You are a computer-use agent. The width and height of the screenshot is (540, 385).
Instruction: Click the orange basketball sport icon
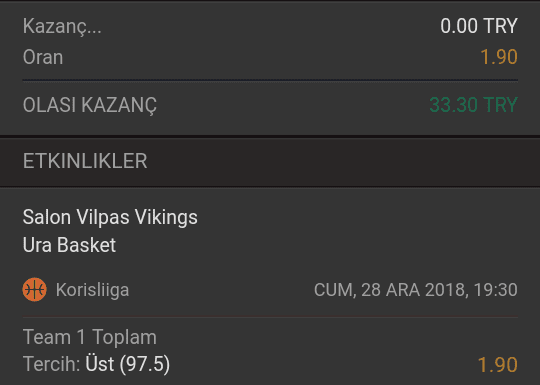tap(34, 290)
